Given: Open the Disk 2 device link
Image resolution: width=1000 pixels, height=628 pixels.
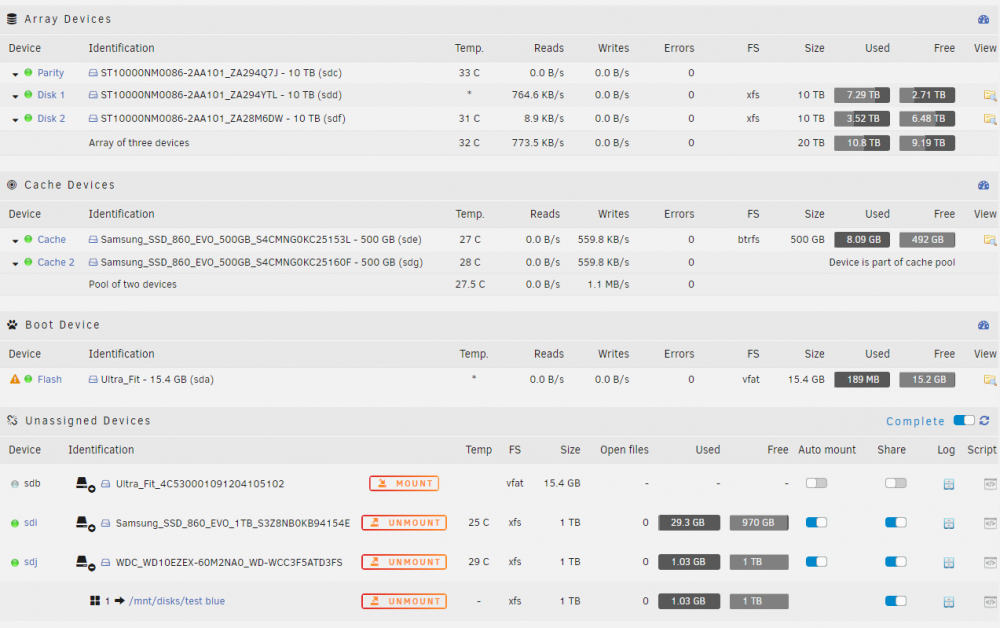Looking at the screenshot, I should [51, 119].
